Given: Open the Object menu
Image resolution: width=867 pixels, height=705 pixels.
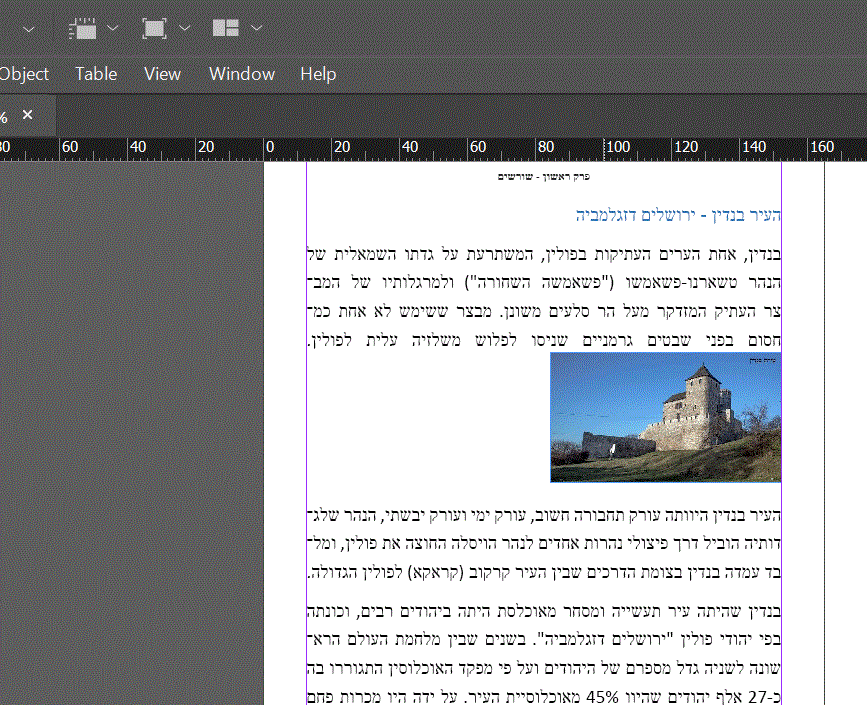Looking at the screenshot, I should point(24,74).
